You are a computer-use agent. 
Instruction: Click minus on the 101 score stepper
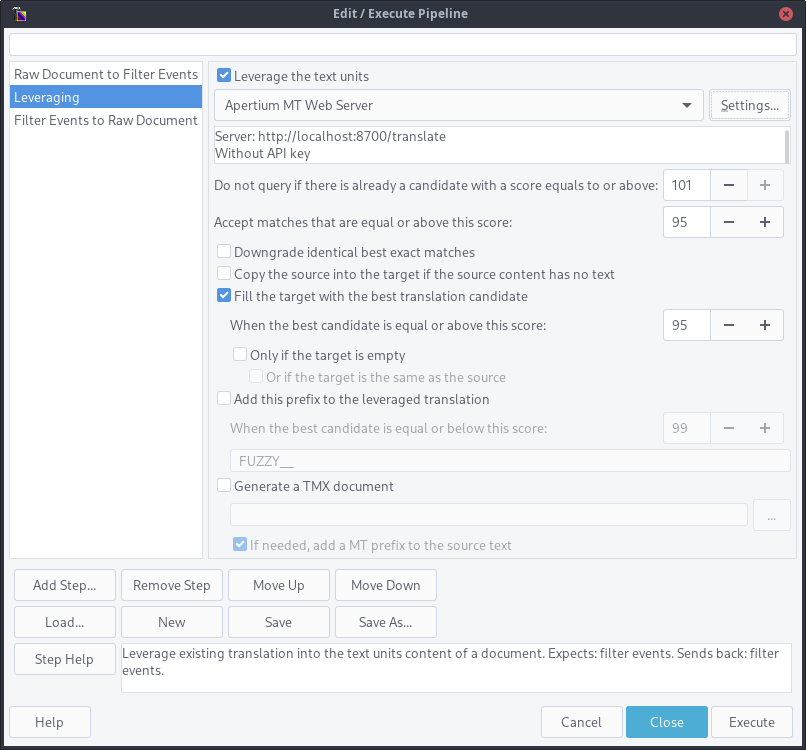coord(728,185)
